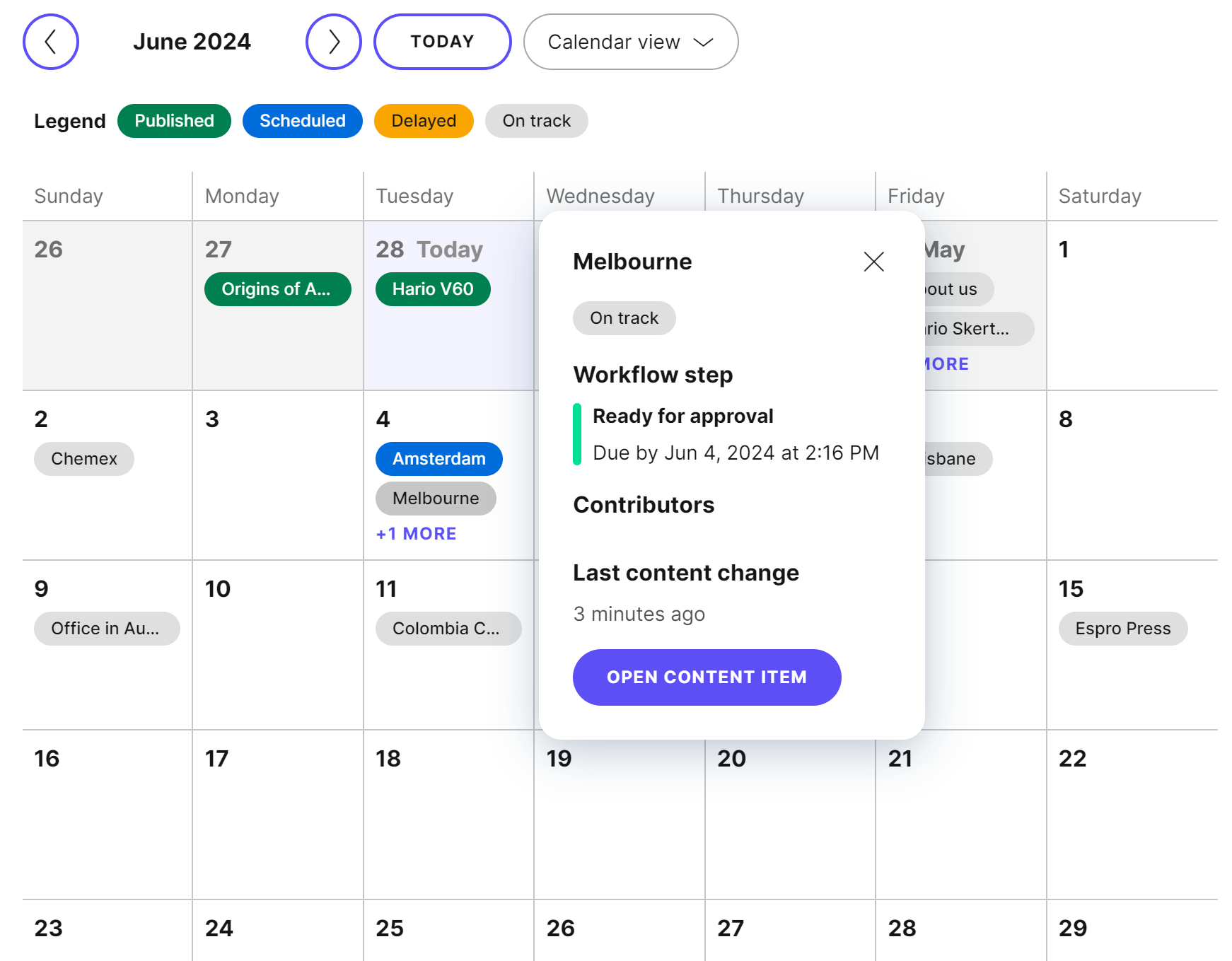Toggle the Published legend filter
This screenshot has height=961, width=1232.
tap(174, 120)
